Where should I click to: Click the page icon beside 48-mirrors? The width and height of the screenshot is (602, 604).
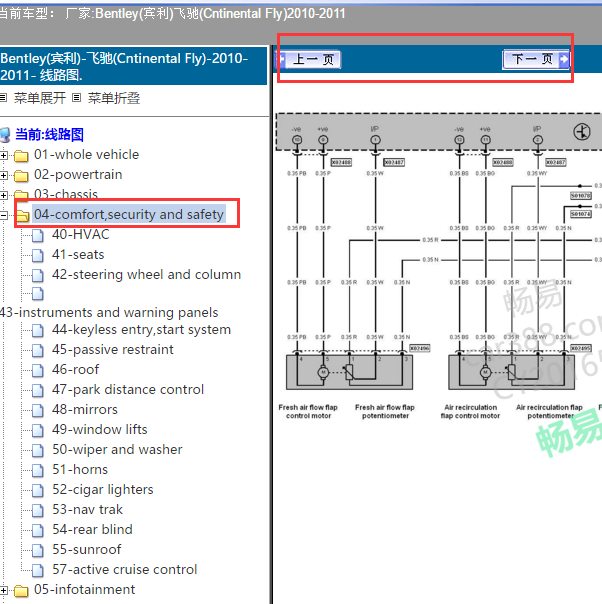[37, 410]
